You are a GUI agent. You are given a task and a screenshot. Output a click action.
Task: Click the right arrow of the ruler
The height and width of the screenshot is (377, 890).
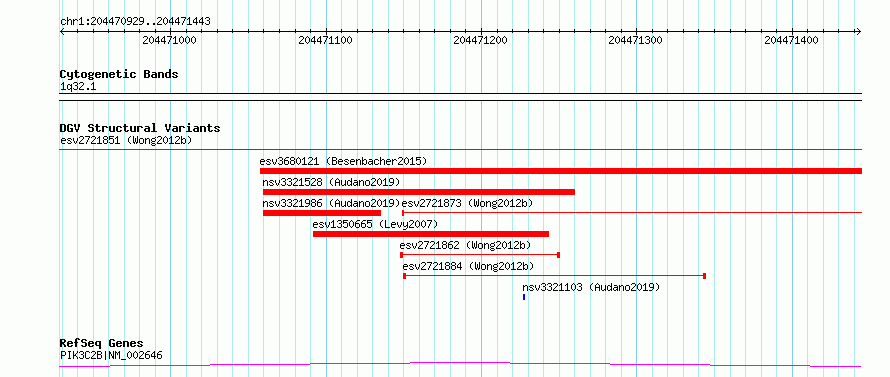(858, 31)
